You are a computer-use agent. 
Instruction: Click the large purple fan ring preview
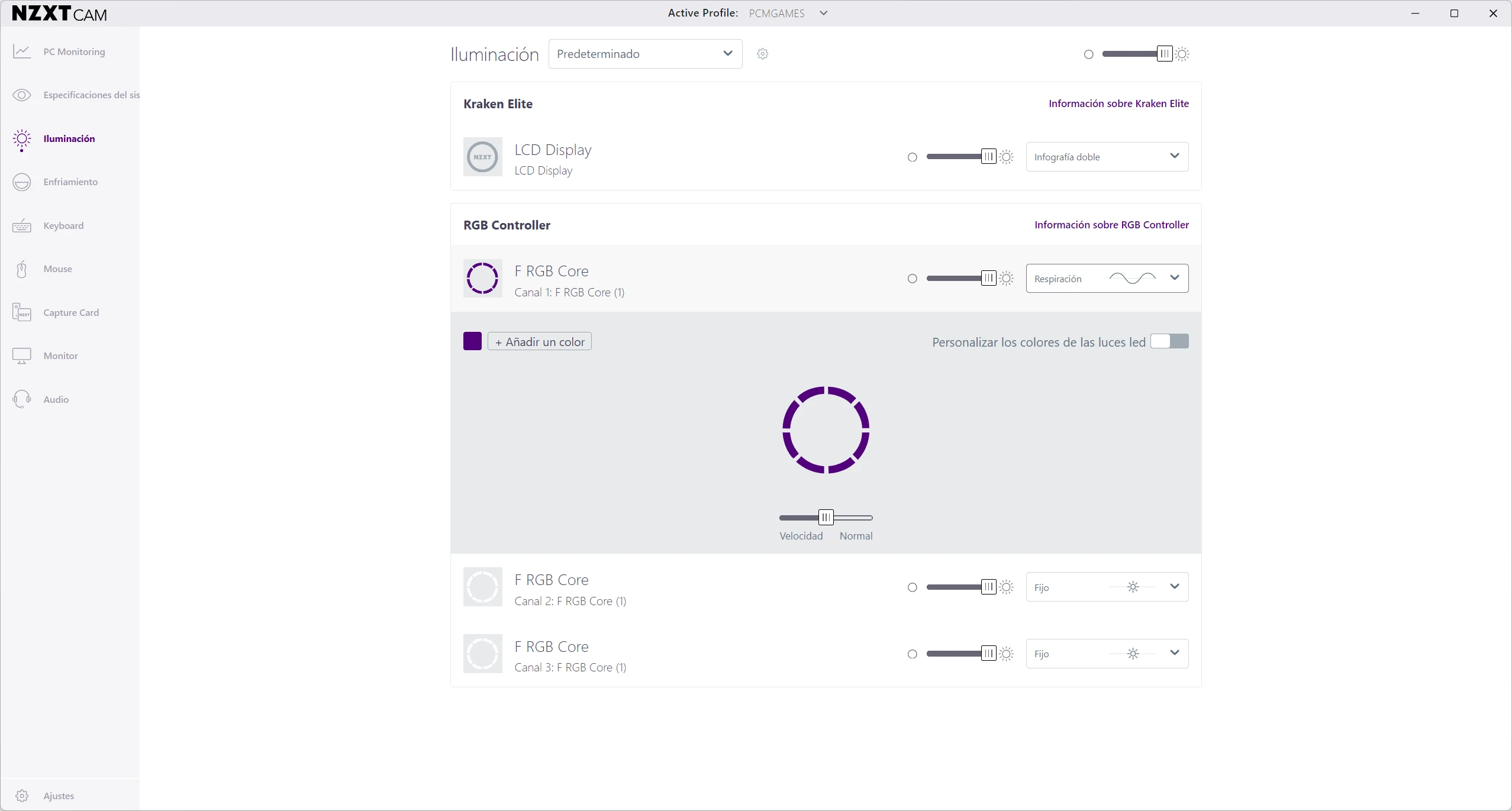(826, 430)
